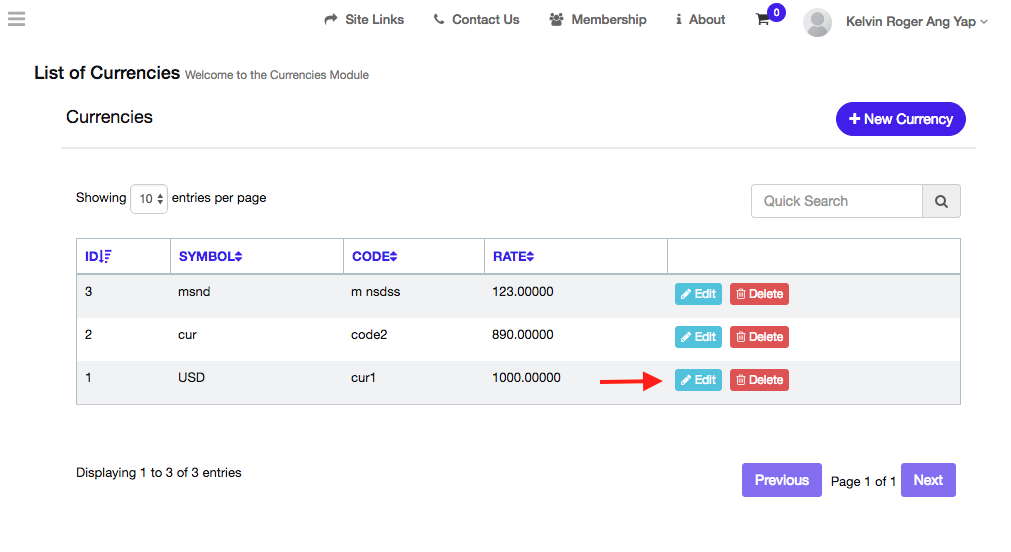
Task: Open the hamburger sidebar menu
Action: tap(16, 19)
